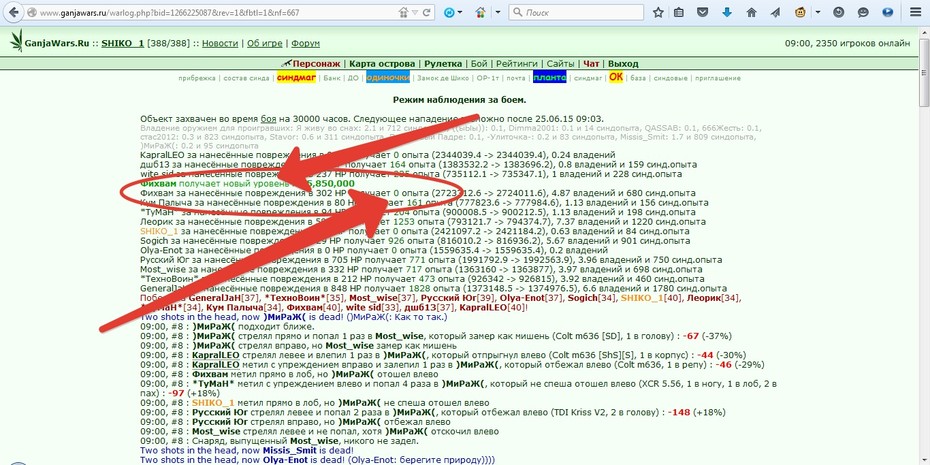The image size is (930, 465).
Task: Open Greasemonkey dropdown arrow
Action: [x=818, y=12]
